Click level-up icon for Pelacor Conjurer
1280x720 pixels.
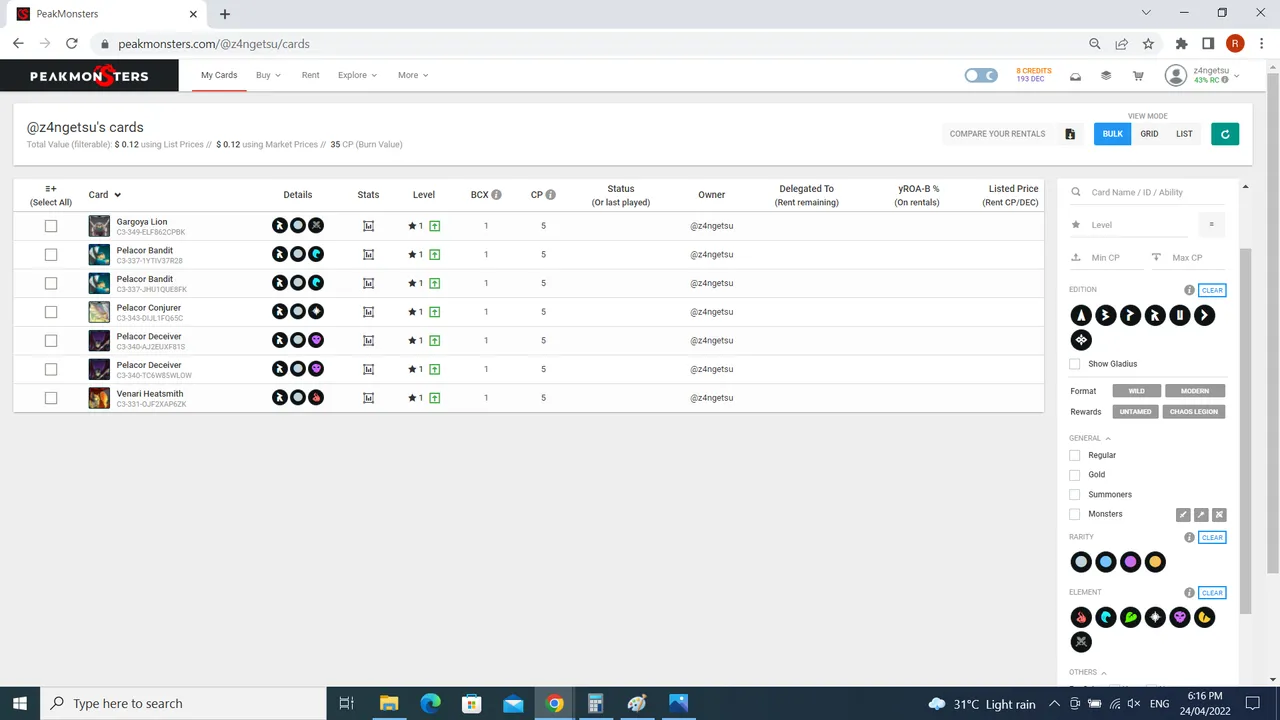(x=434, y=312)
